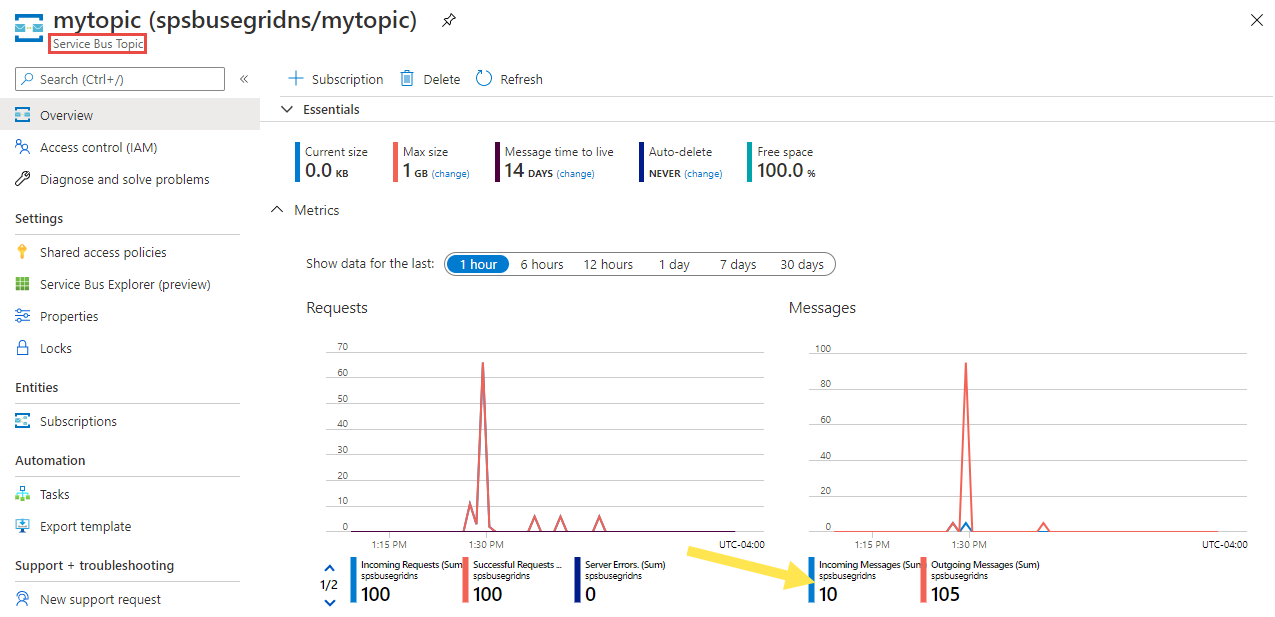Click the Shared access policies key icon
The height and width of the screenshot is (617, 1275).
click(22, 252)
